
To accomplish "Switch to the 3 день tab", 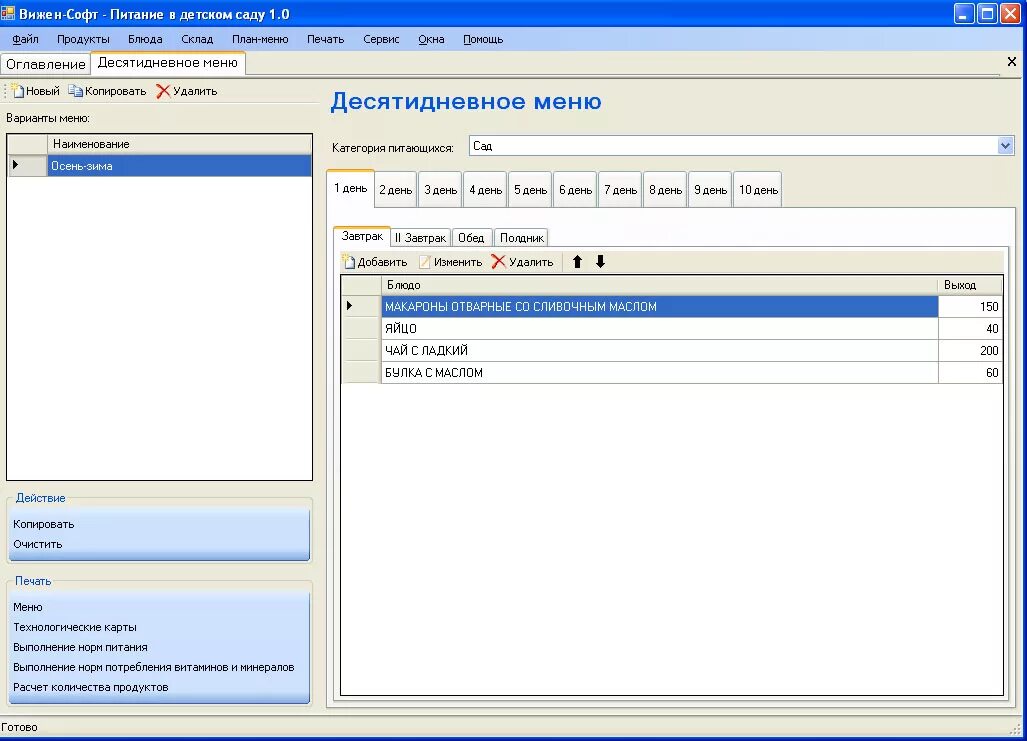I will coord(441,190).
